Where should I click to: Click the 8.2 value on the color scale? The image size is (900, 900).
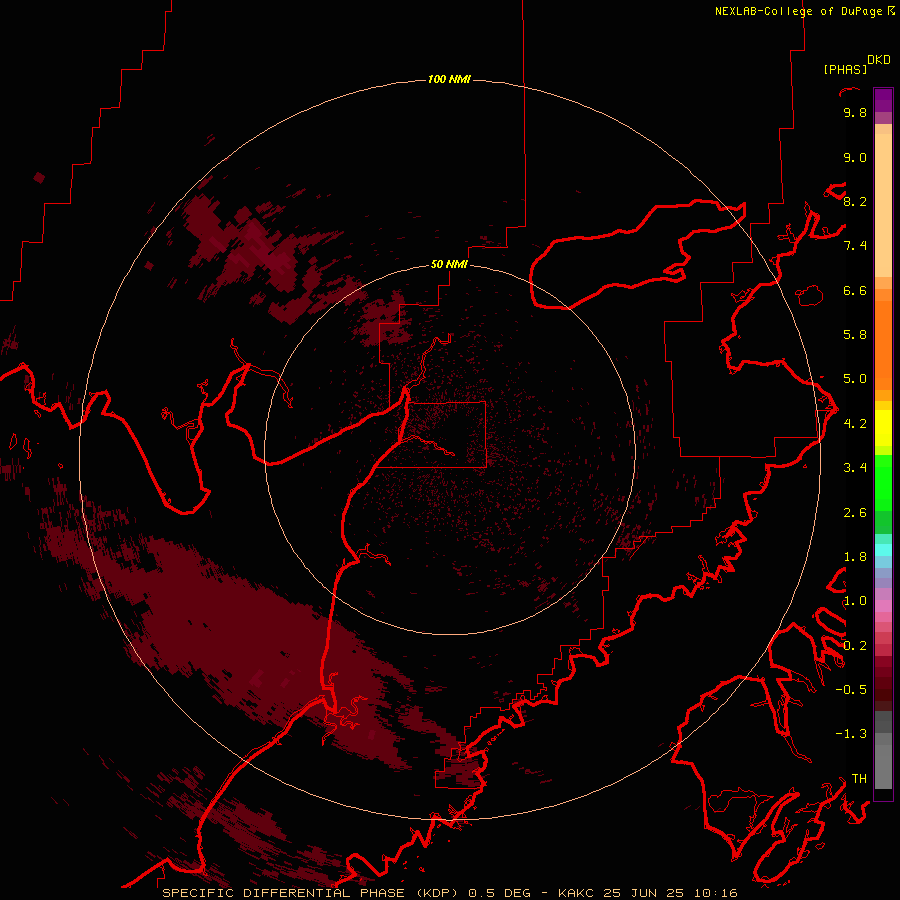point(855,201)
